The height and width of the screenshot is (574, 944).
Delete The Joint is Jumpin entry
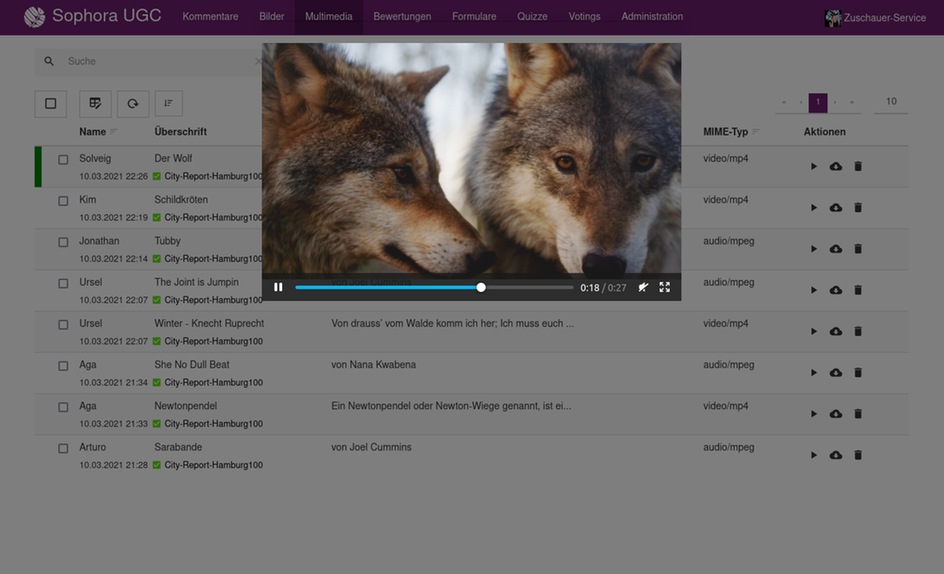(858, 290)
